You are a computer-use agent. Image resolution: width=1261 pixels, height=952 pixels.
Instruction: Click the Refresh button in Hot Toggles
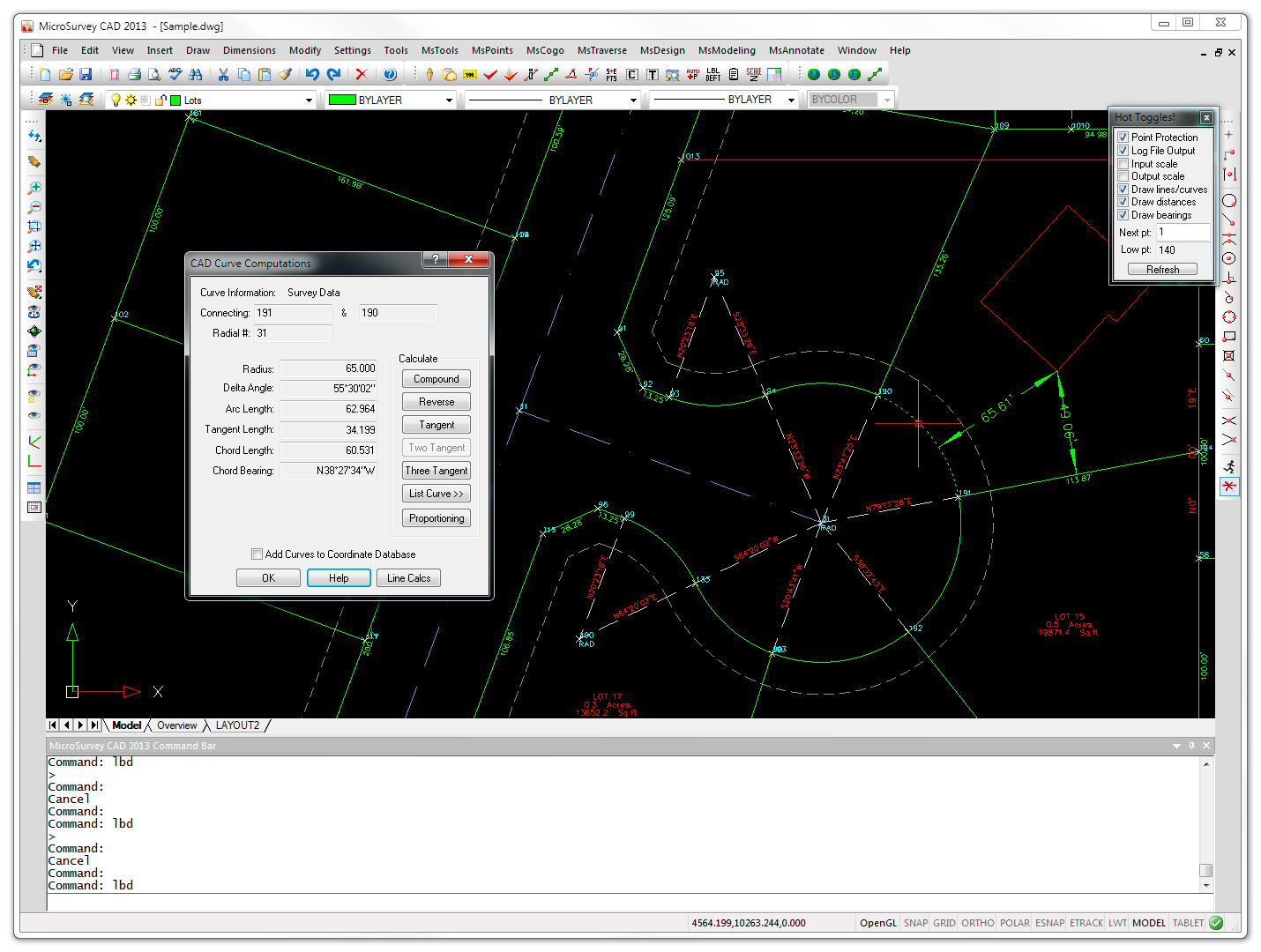click(1162, 270)
